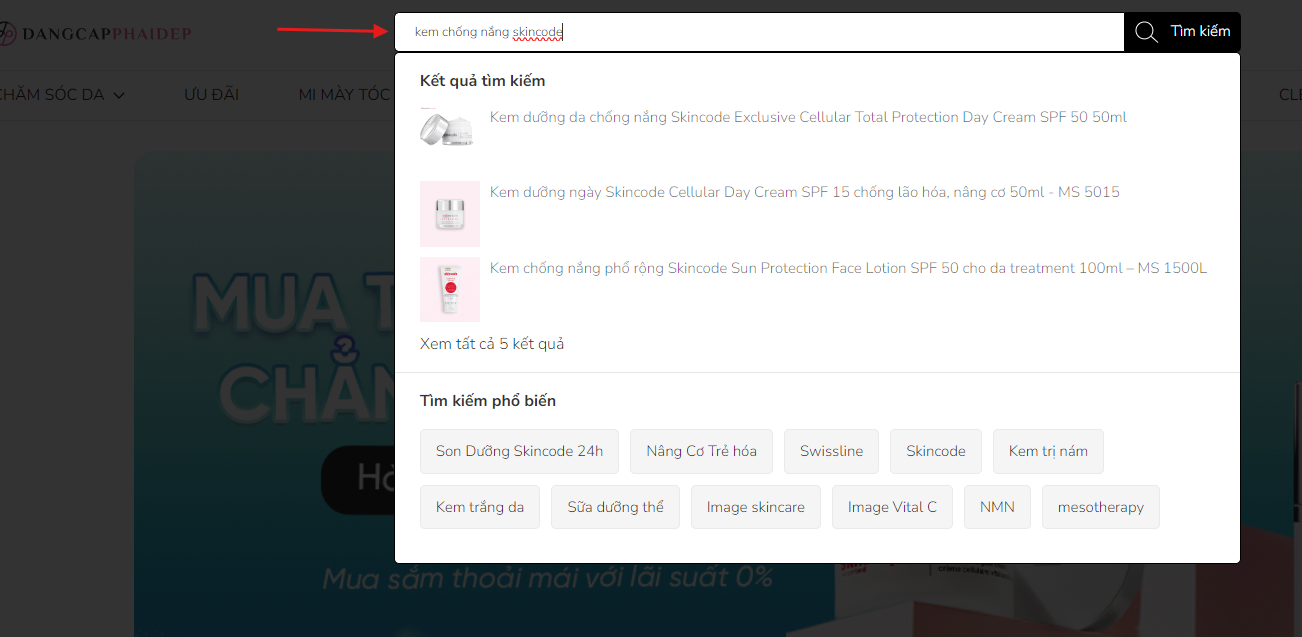Select popular search tag 'Swissline'
The image size is (1302, 637).
(x=831, y=451)
